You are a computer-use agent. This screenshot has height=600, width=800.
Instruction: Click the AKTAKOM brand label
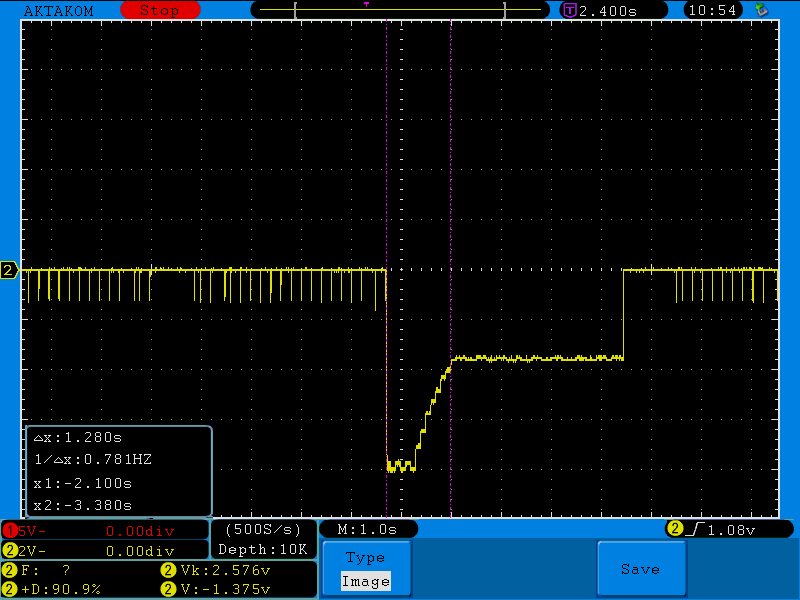59,11
